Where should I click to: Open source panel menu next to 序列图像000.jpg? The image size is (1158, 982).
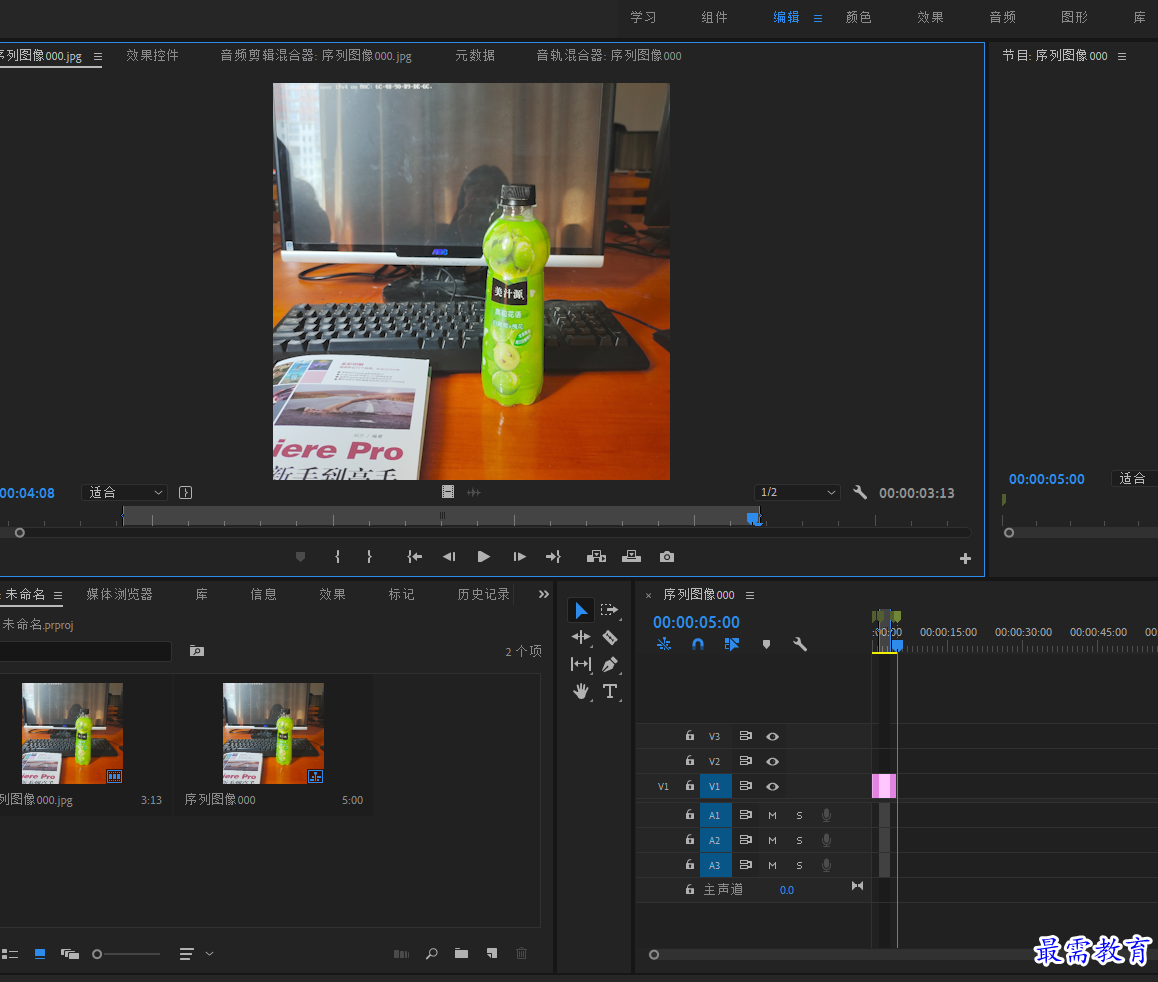(x=97, y=56)
